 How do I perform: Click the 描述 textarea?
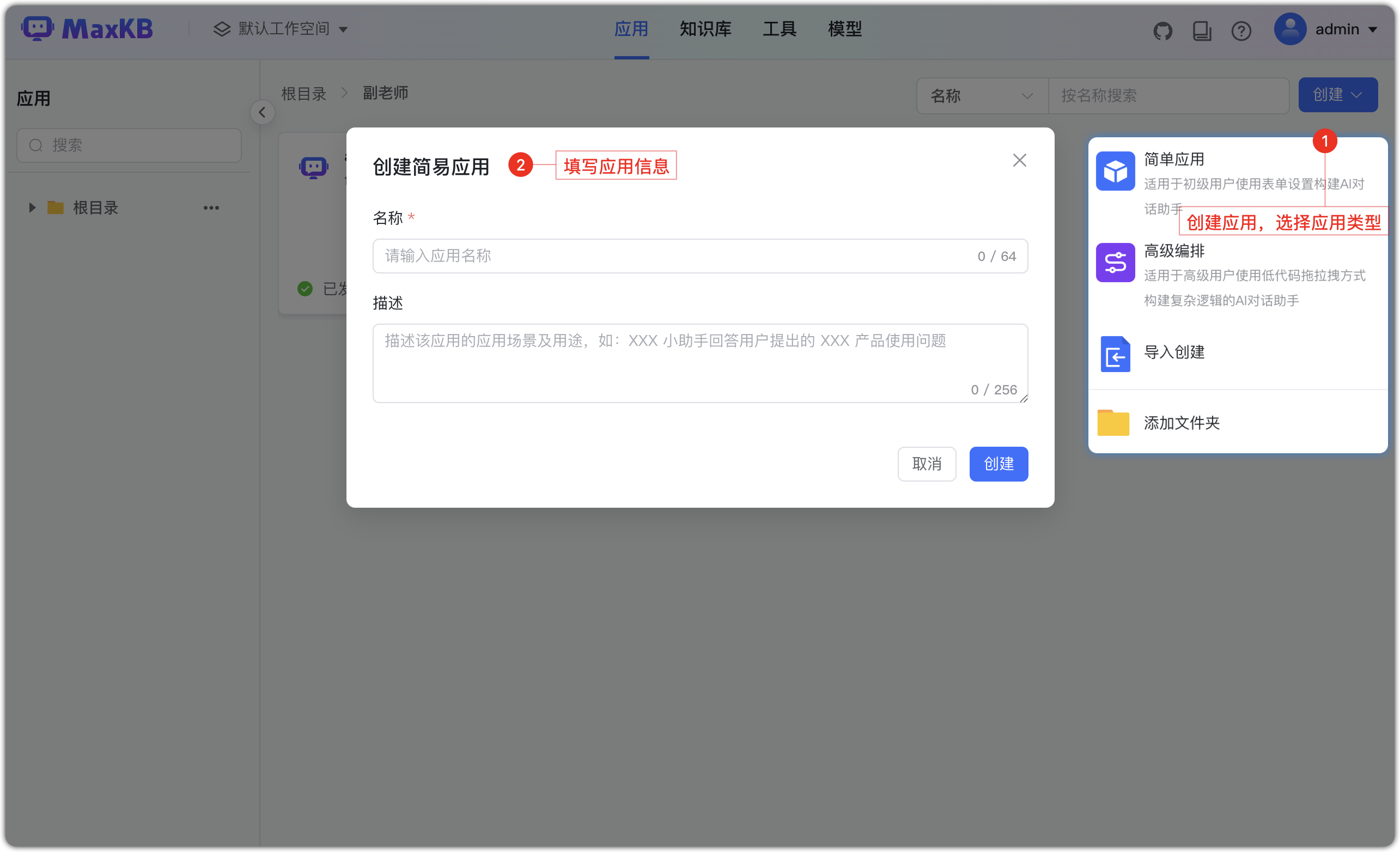(x=700, y=363)
